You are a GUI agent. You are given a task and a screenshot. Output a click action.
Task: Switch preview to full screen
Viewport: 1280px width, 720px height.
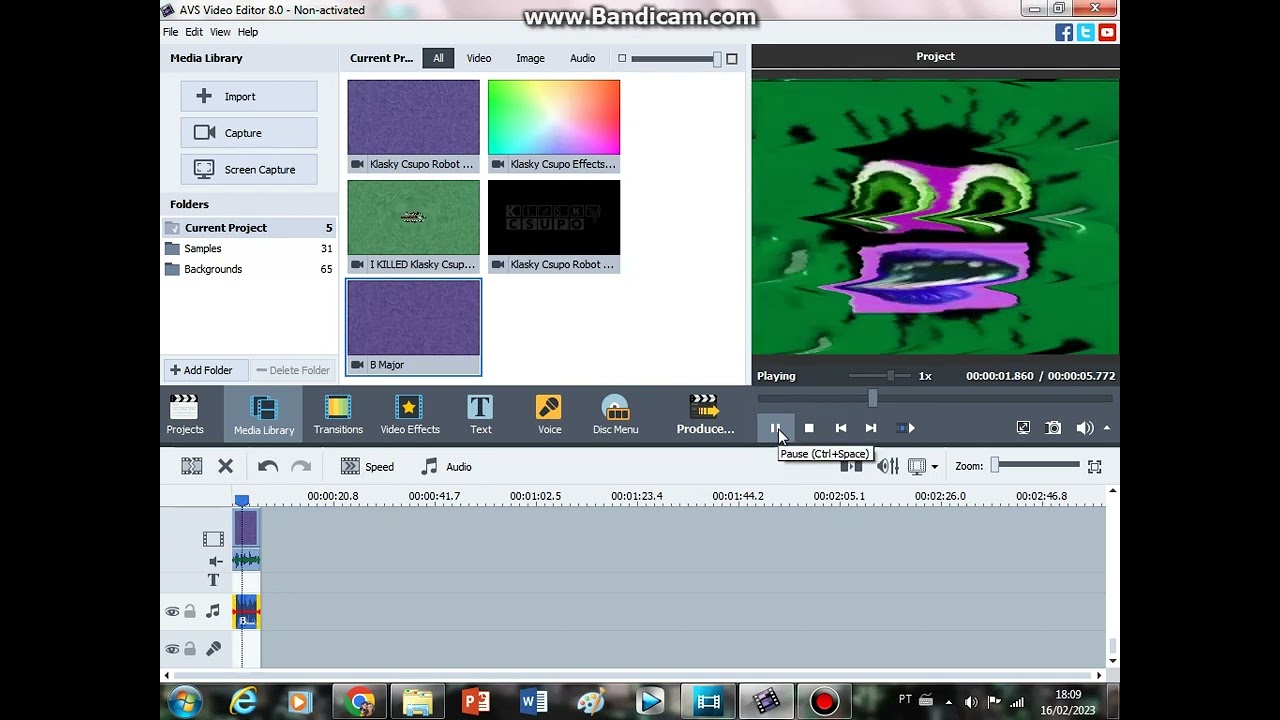tap(1023, 428)
